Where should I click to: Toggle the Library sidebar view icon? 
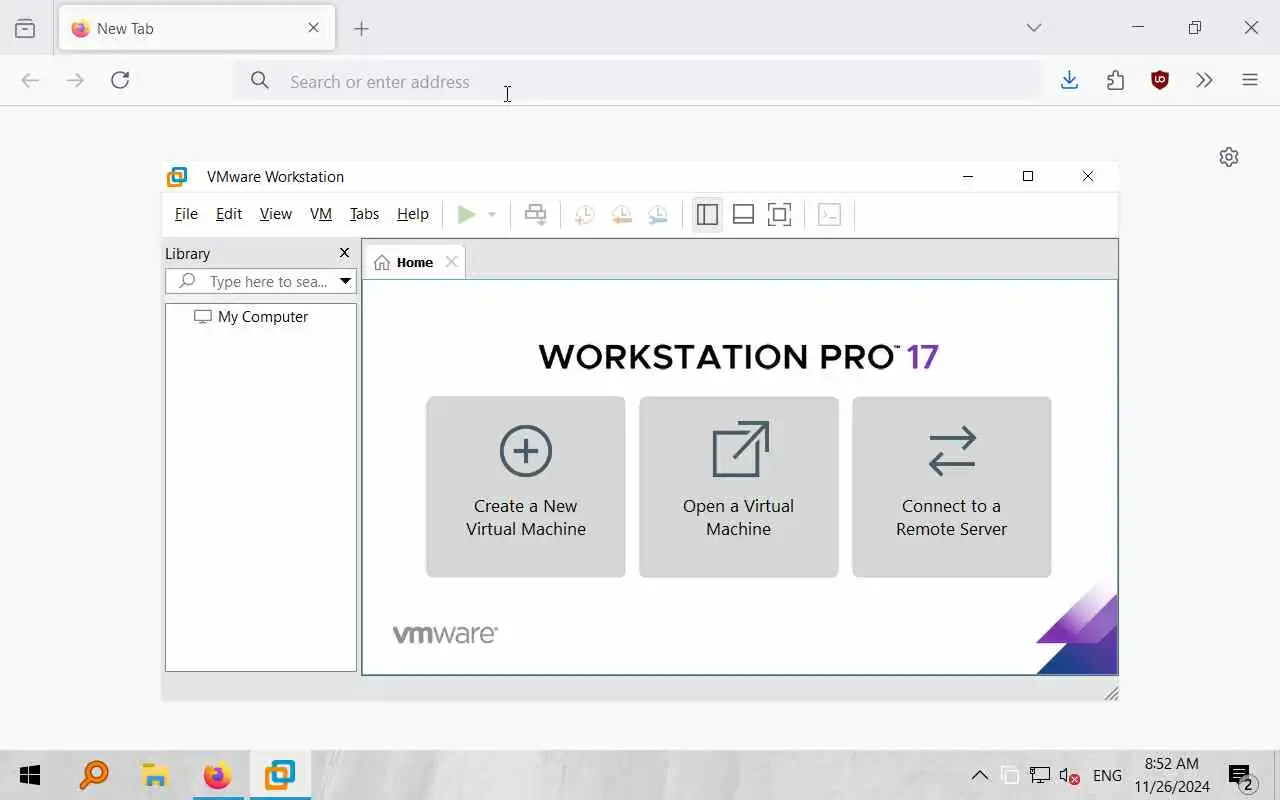coord(707,214)
